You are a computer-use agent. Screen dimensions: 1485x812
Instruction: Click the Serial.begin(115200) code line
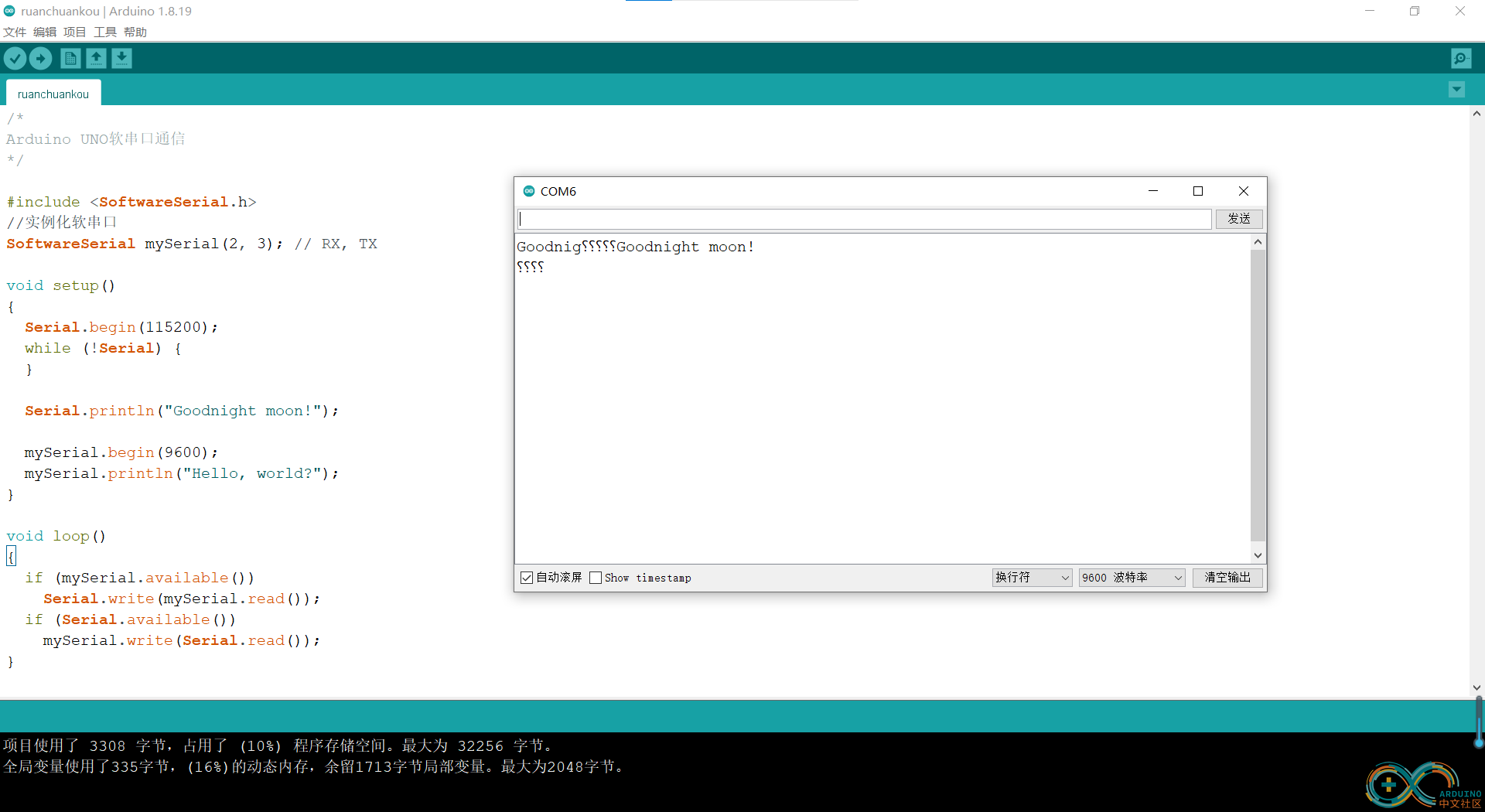click(121, 327)
